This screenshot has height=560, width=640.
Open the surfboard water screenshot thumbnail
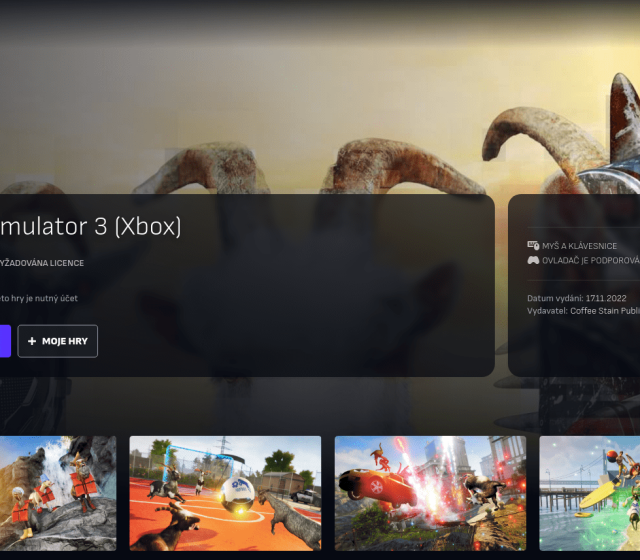point(590,493)
